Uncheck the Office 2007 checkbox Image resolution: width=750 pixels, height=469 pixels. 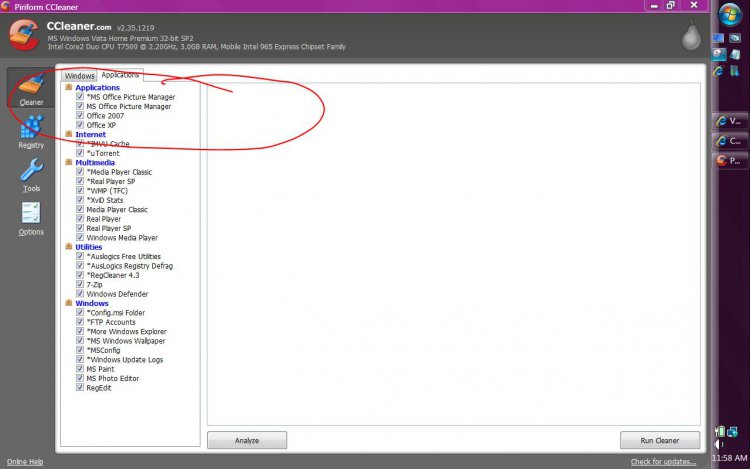(80, 115)
